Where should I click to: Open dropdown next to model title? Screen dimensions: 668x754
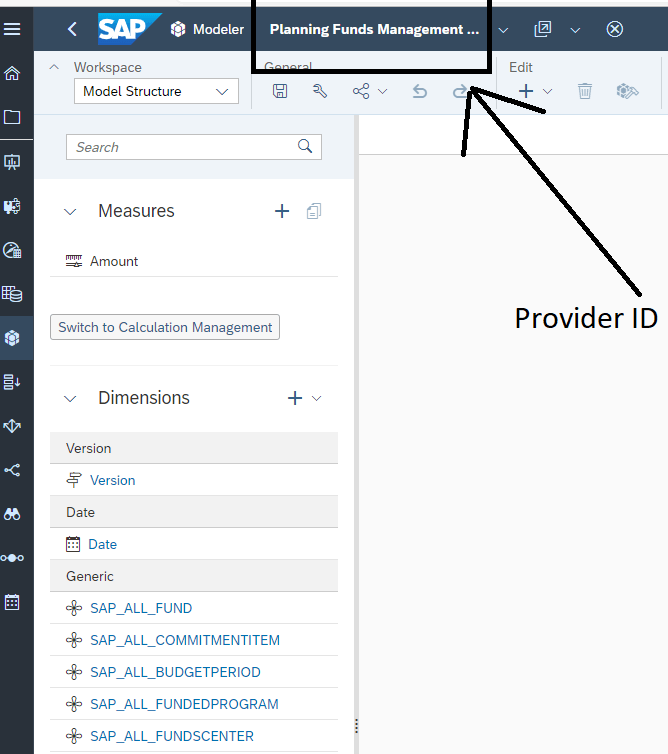[x=503, y=30]
